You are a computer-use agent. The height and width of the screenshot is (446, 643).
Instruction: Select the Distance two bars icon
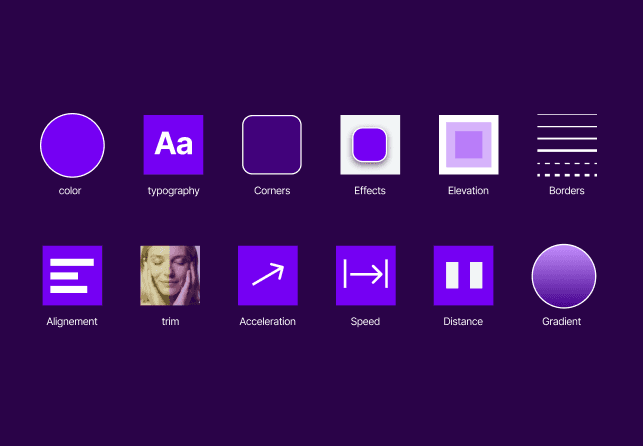[464, 275]
